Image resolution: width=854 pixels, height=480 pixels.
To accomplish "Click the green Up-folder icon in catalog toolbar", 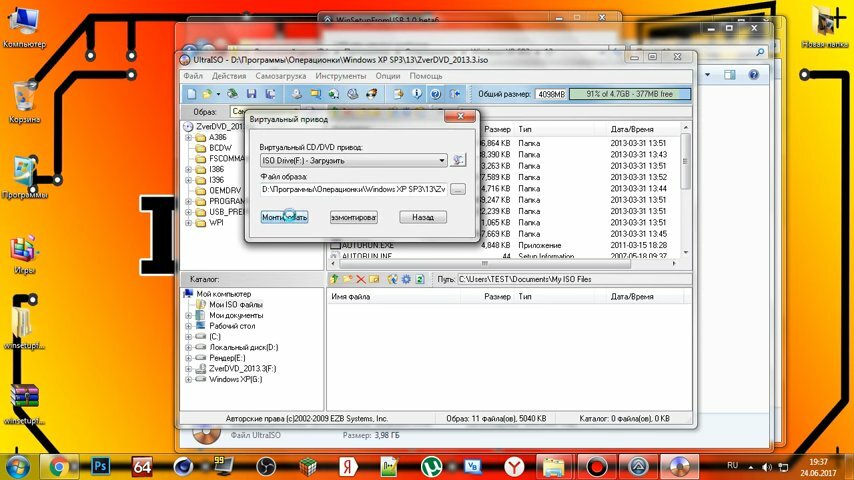I will 334,279.
